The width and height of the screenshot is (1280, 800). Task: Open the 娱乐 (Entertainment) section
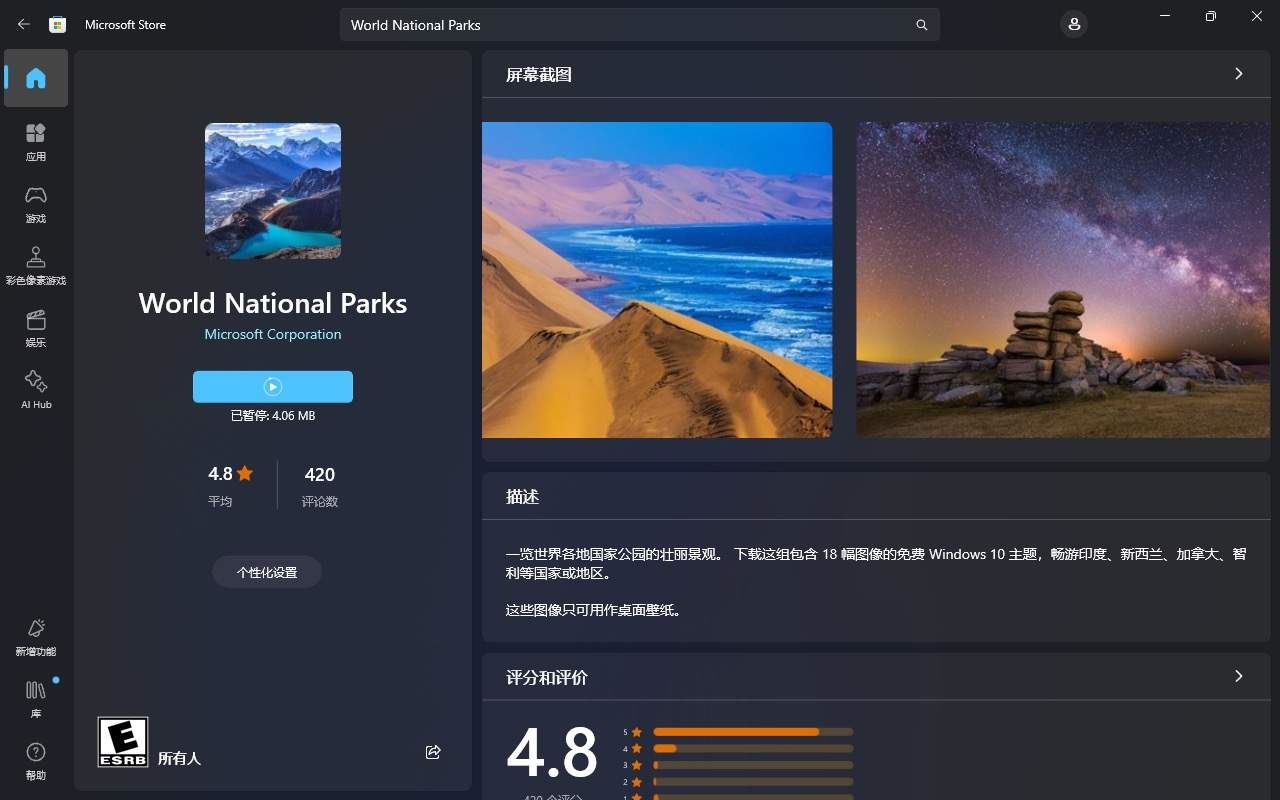click(x=36, y=328)
